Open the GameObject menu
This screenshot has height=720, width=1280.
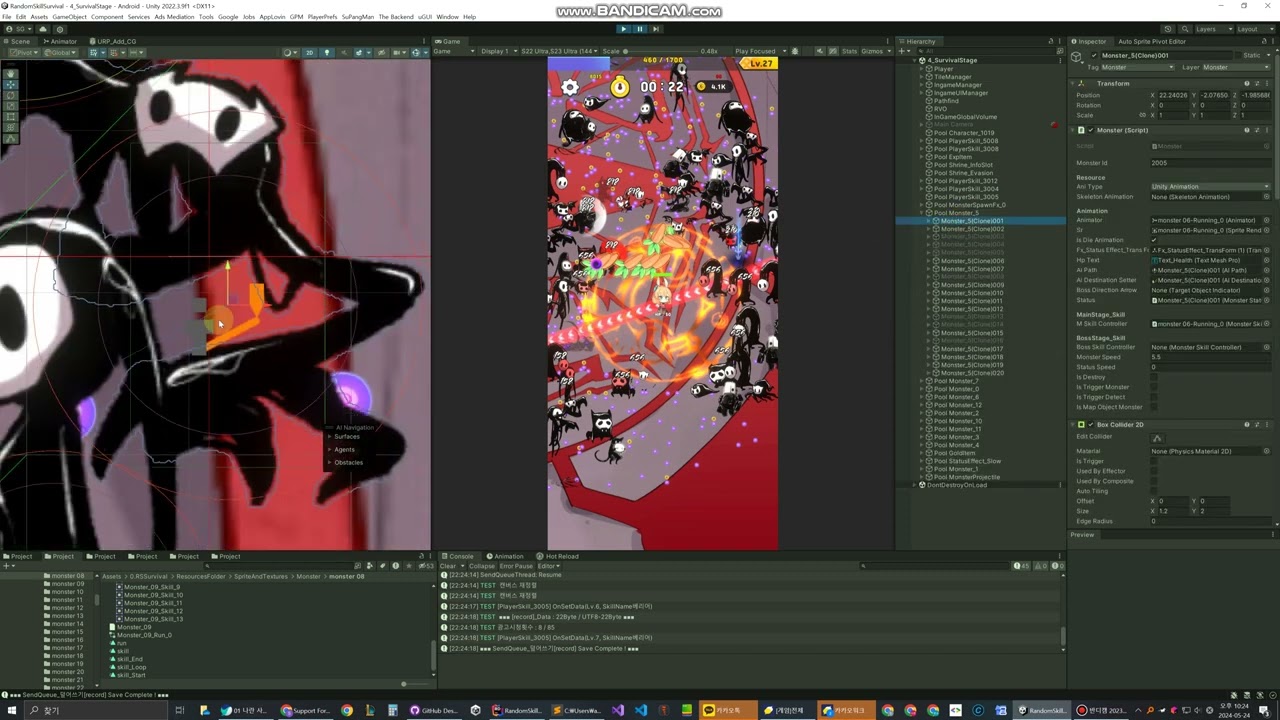(x=70, y=17)
